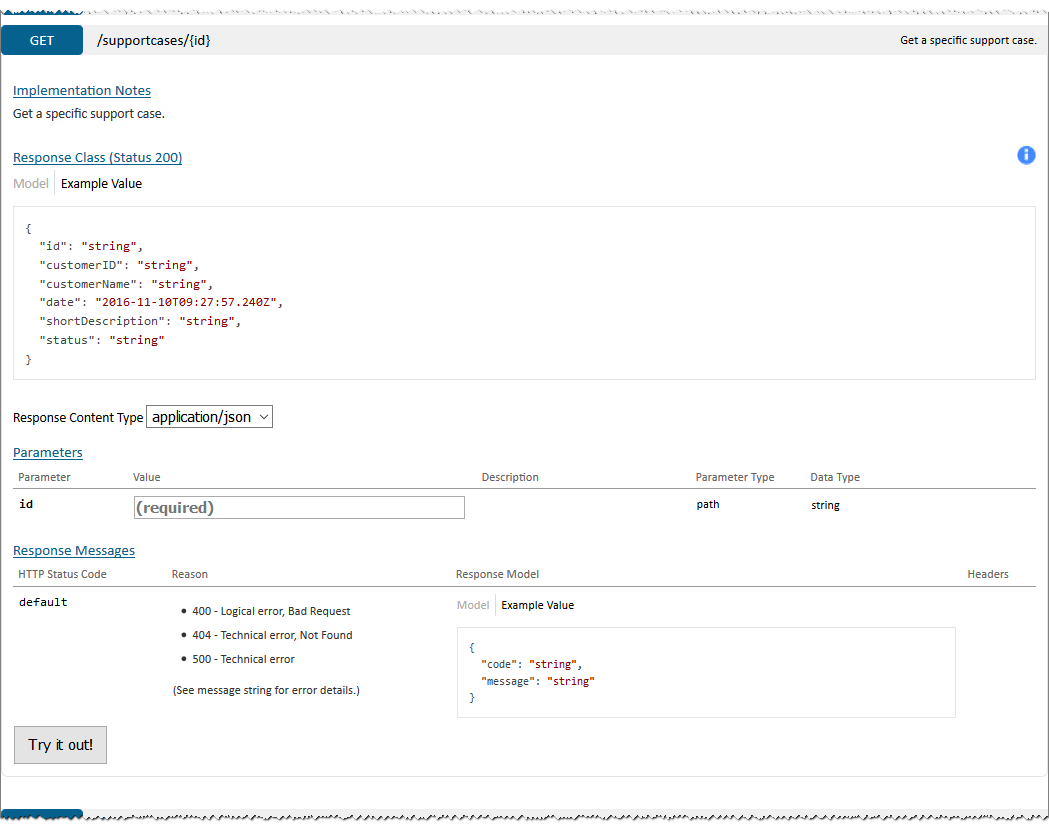Switch to Model tab in the Response Model area
Viewport: 1049px width, 829px height.
471,605
